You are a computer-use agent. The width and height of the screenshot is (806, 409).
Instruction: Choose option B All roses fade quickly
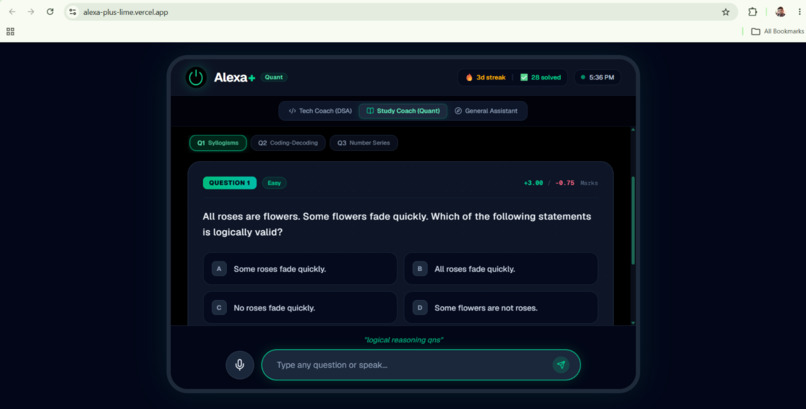(x=501, y=269)
